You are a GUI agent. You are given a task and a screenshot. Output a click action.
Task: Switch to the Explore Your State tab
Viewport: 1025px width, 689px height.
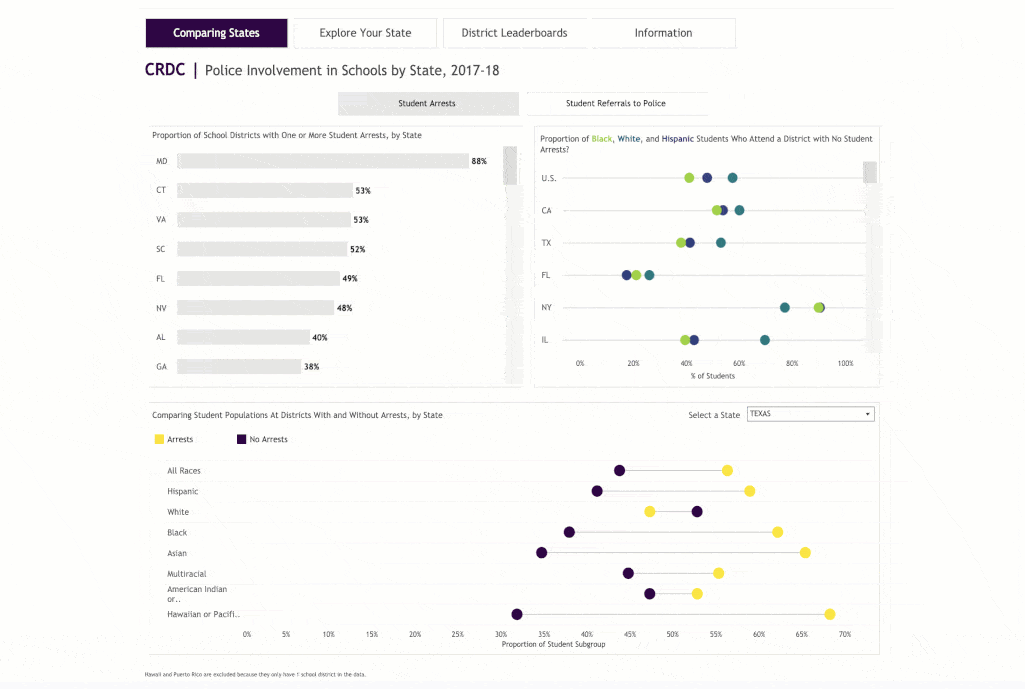click(x=365, y=33)
